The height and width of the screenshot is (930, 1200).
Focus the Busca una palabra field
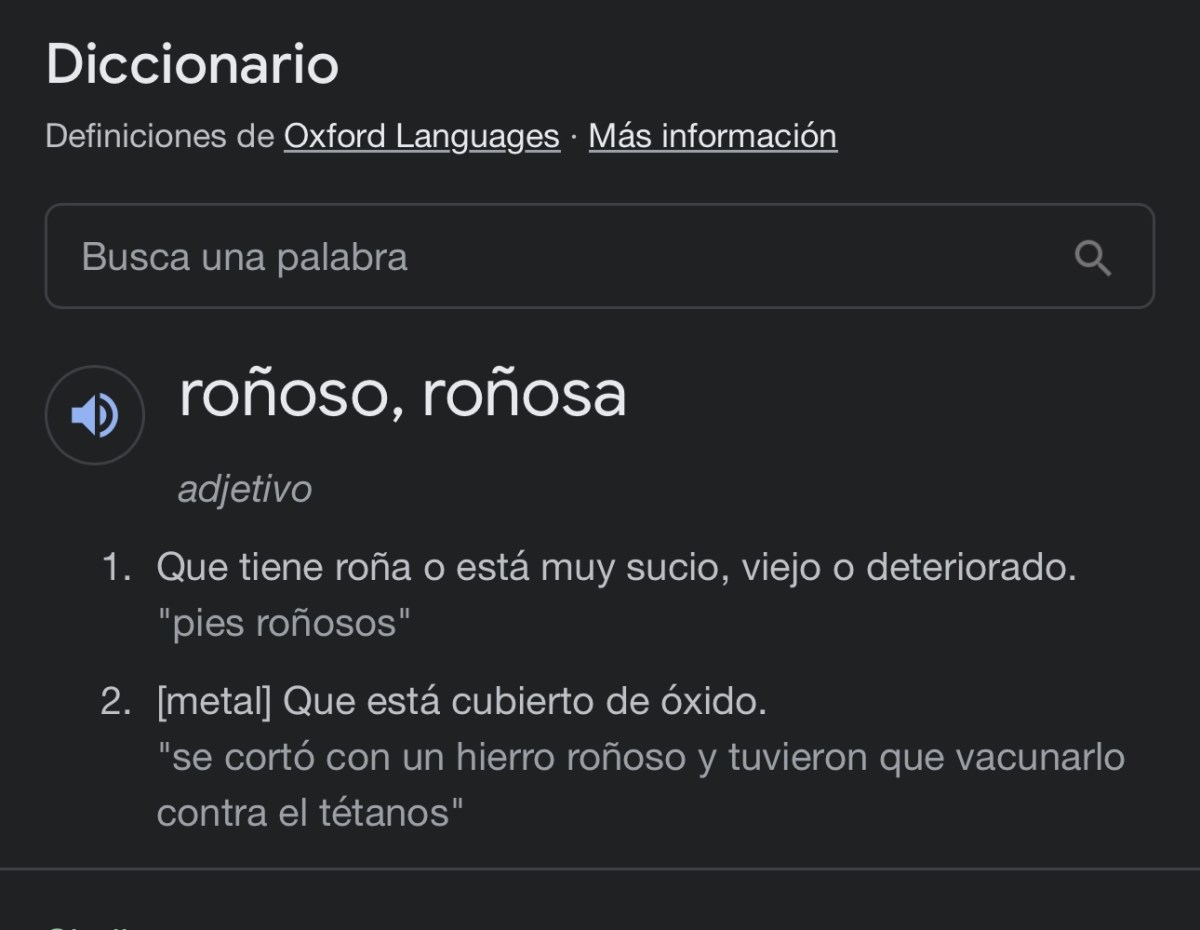click(600, 256)
